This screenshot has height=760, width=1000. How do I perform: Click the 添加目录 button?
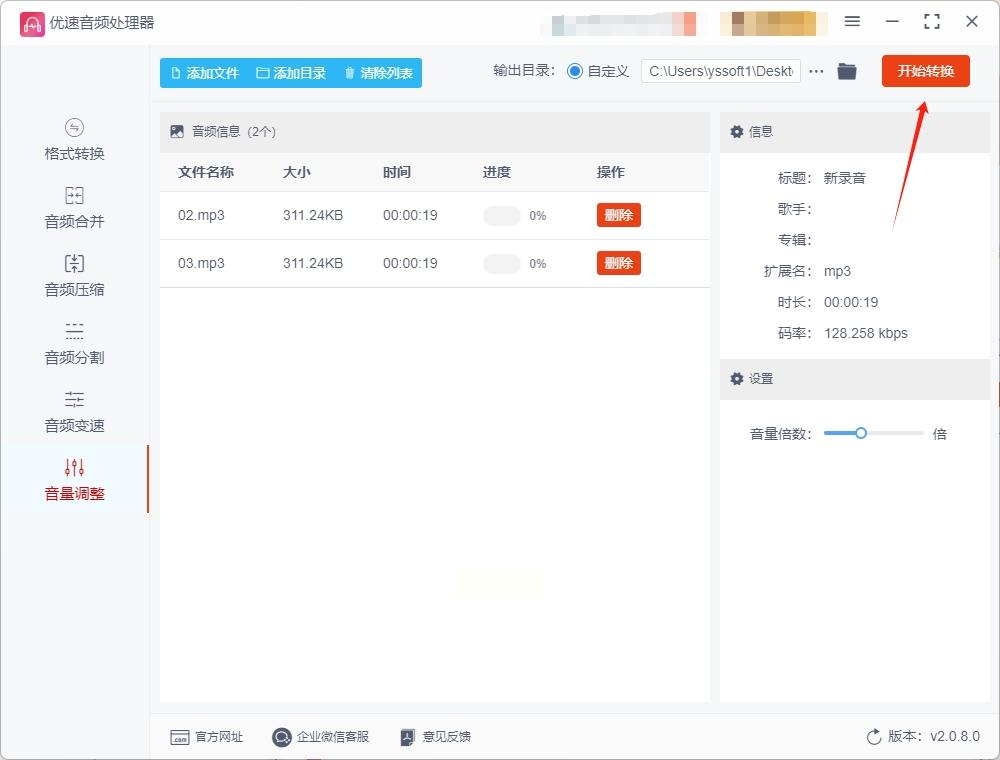click(x=291, y=73)
